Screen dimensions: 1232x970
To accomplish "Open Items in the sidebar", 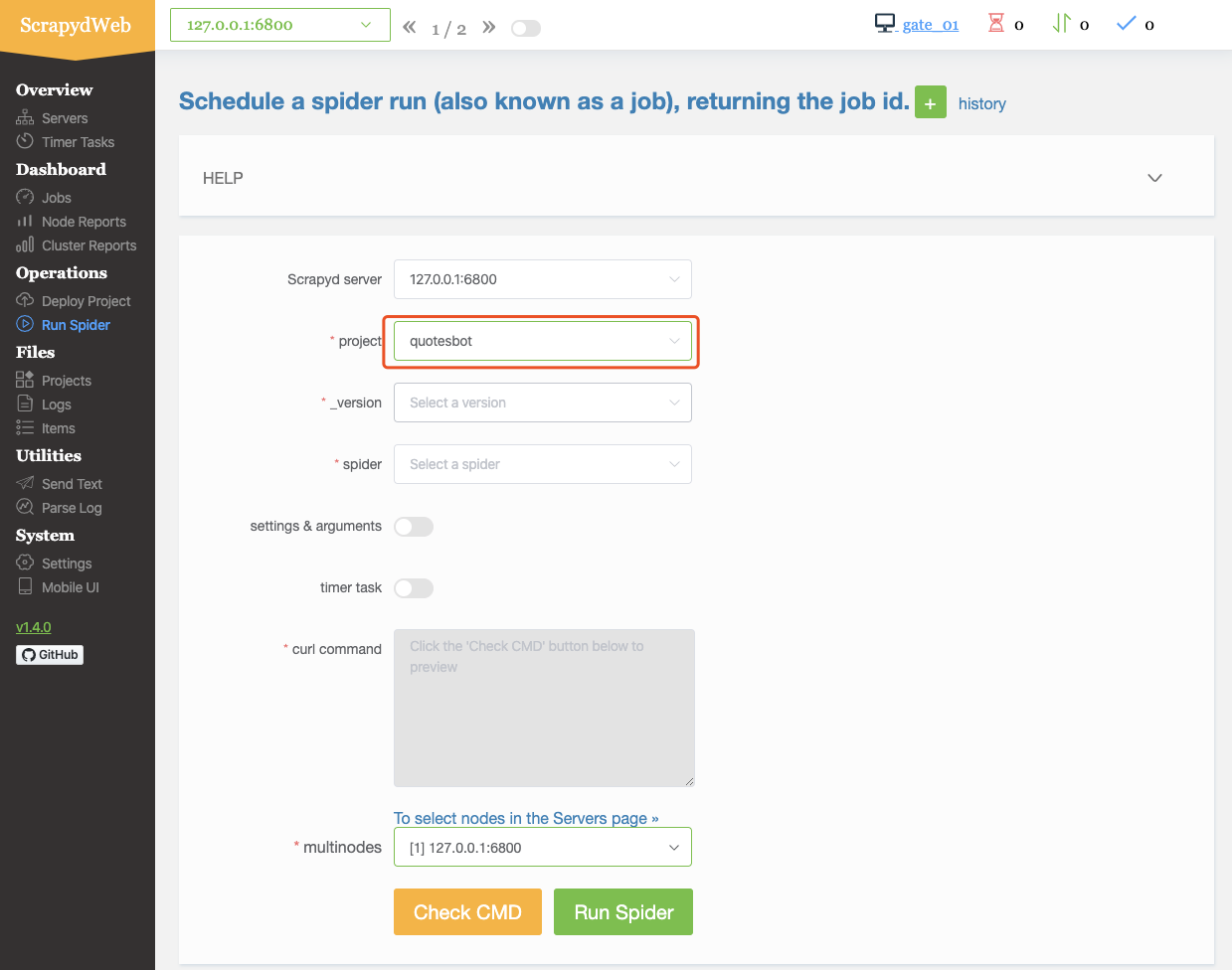I will tap(59, 428).
